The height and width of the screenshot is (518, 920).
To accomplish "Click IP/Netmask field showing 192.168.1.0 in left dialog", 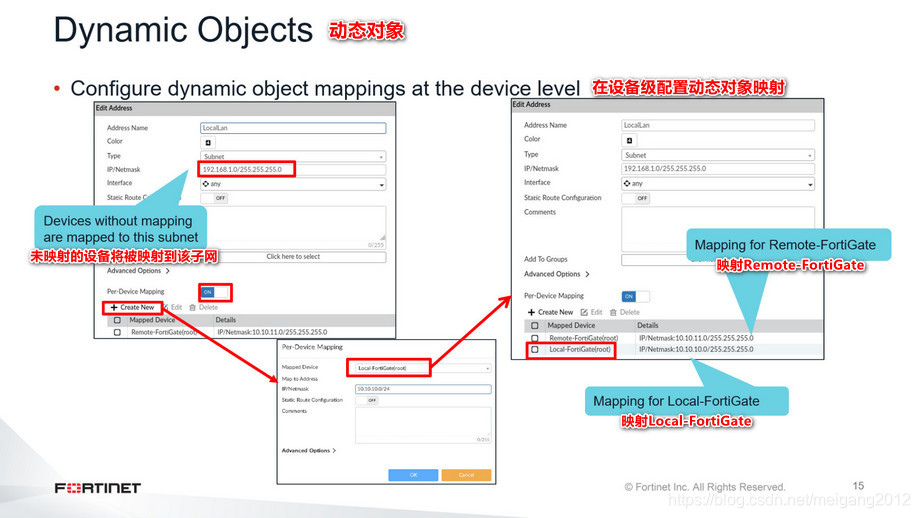I will click(293, 170).
